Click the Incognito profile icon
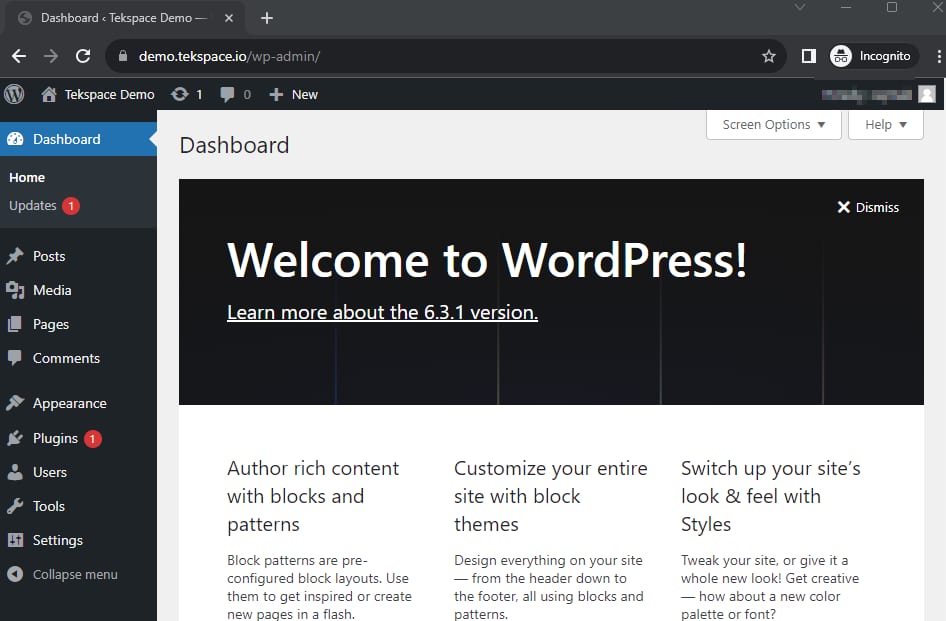Viewport: 946px width, 621px height. tap(840, 56)
